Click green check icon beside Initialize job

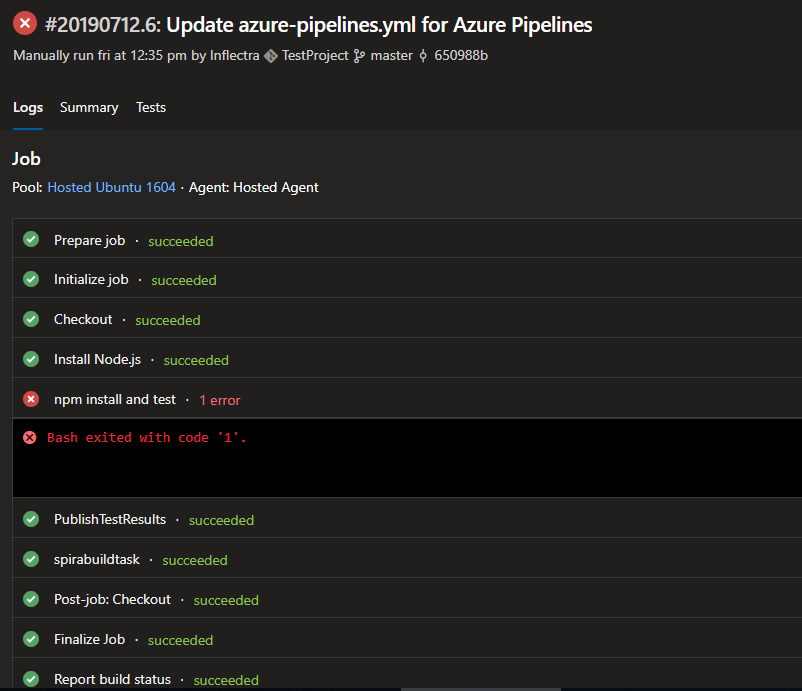click(31, 280)
